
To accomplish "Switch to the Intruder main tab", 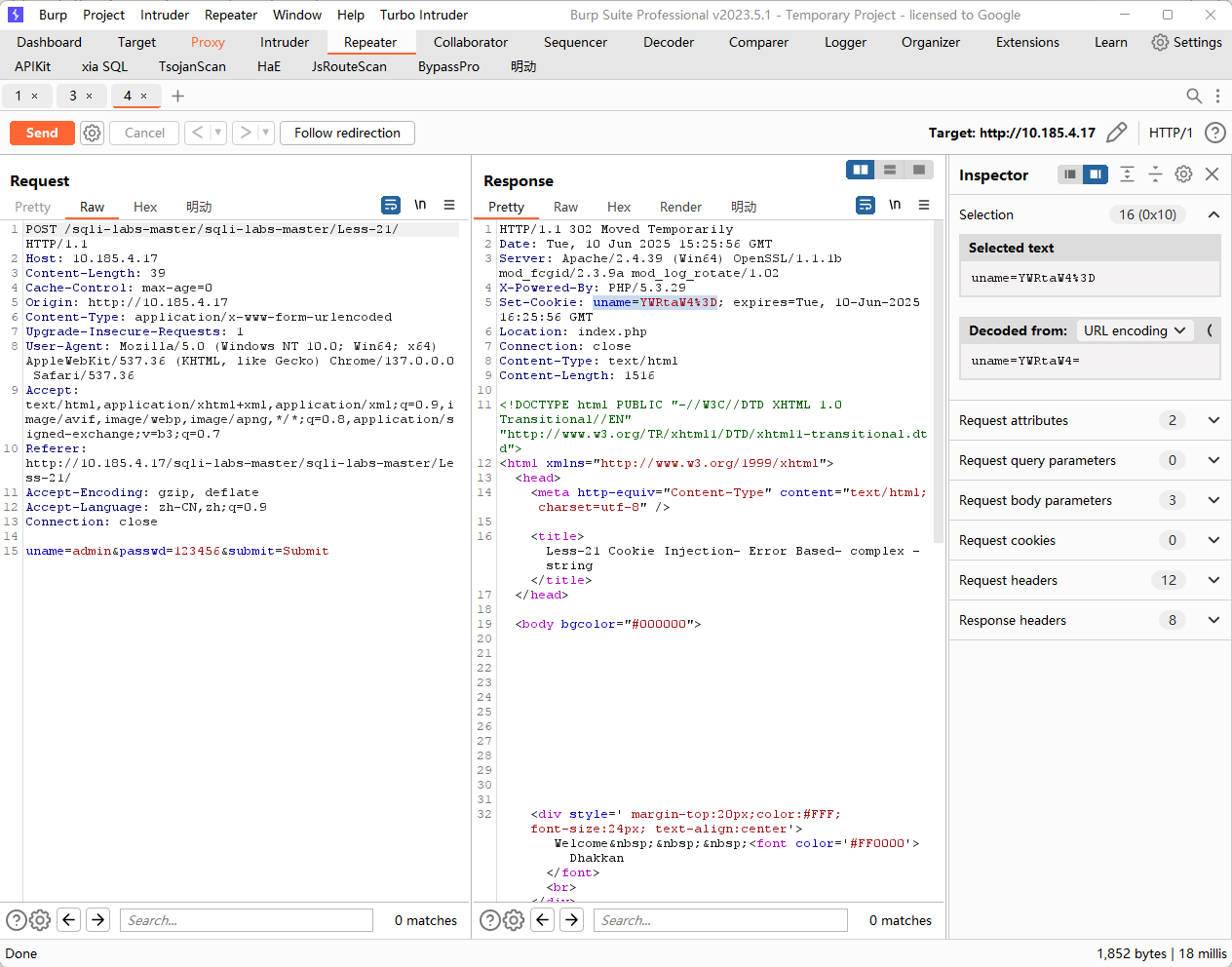I will tap(284, 42).
